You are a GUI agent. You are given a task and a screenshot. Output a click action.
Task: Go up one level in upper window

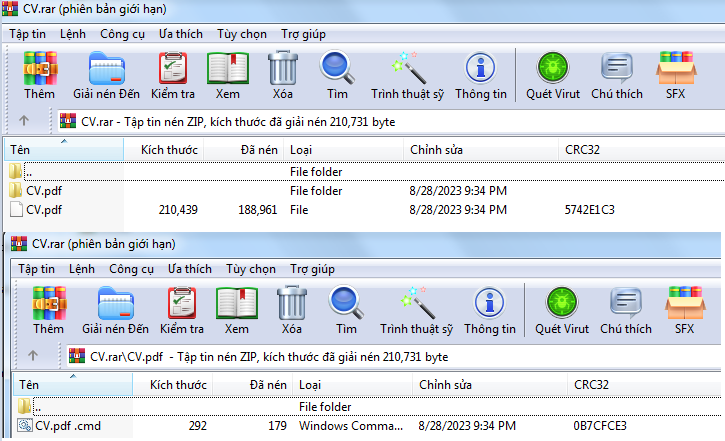click(24, 121)
